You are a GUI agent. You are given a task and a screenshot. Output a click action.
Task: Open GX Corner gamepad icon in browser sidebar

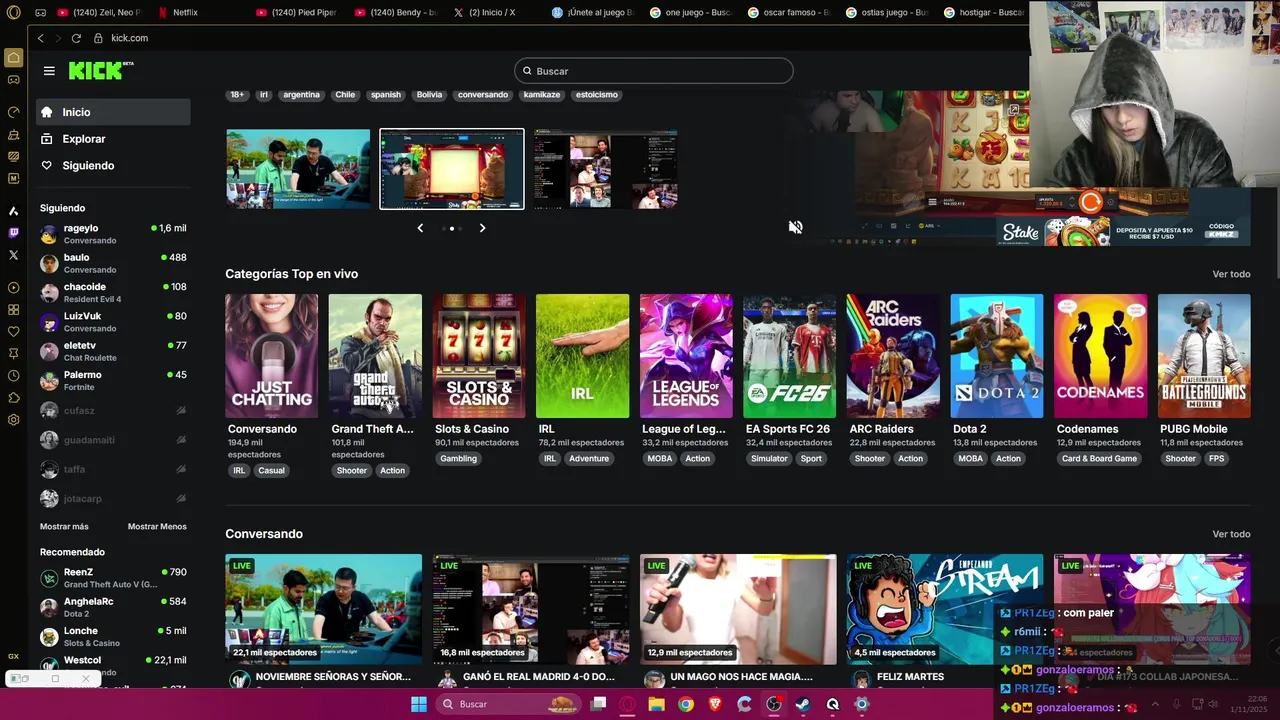point(14,80)
